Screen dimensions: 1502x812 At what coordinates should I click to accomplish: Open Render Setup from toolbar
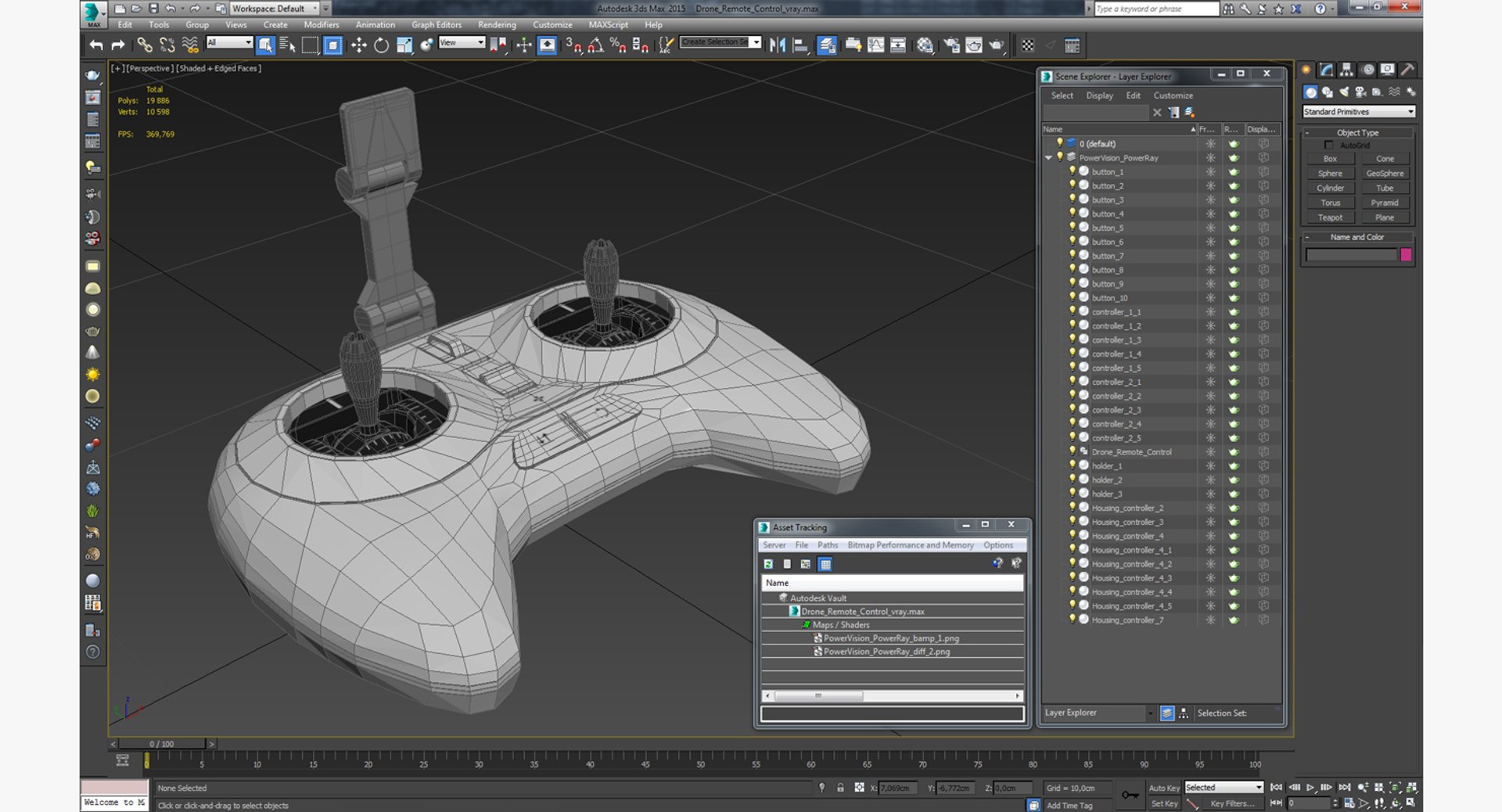click(x=951, y=45)
